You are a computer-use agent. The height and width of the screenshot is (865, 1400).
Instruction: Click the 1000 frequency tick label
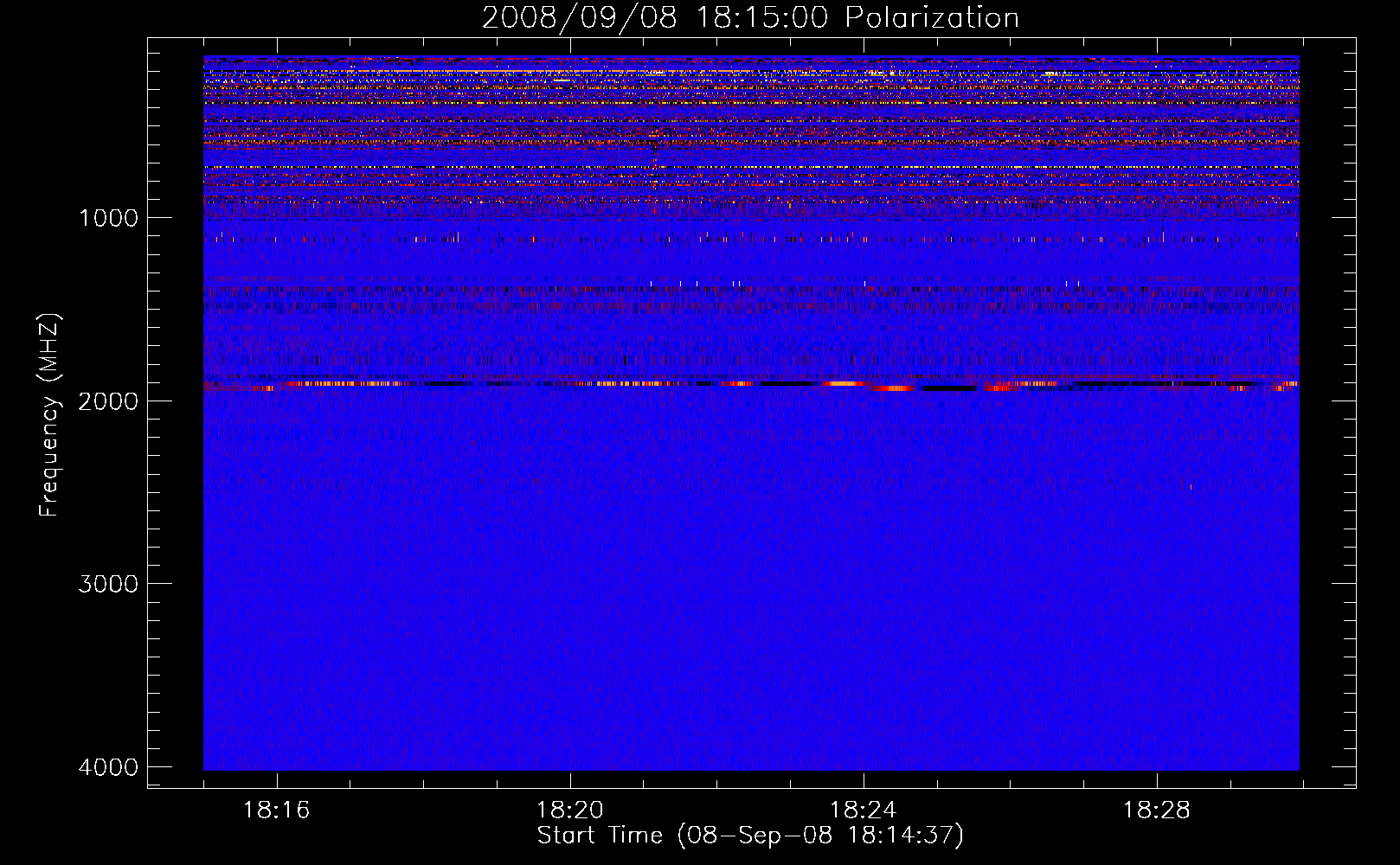pyautogui.click(x=108, y=218)
